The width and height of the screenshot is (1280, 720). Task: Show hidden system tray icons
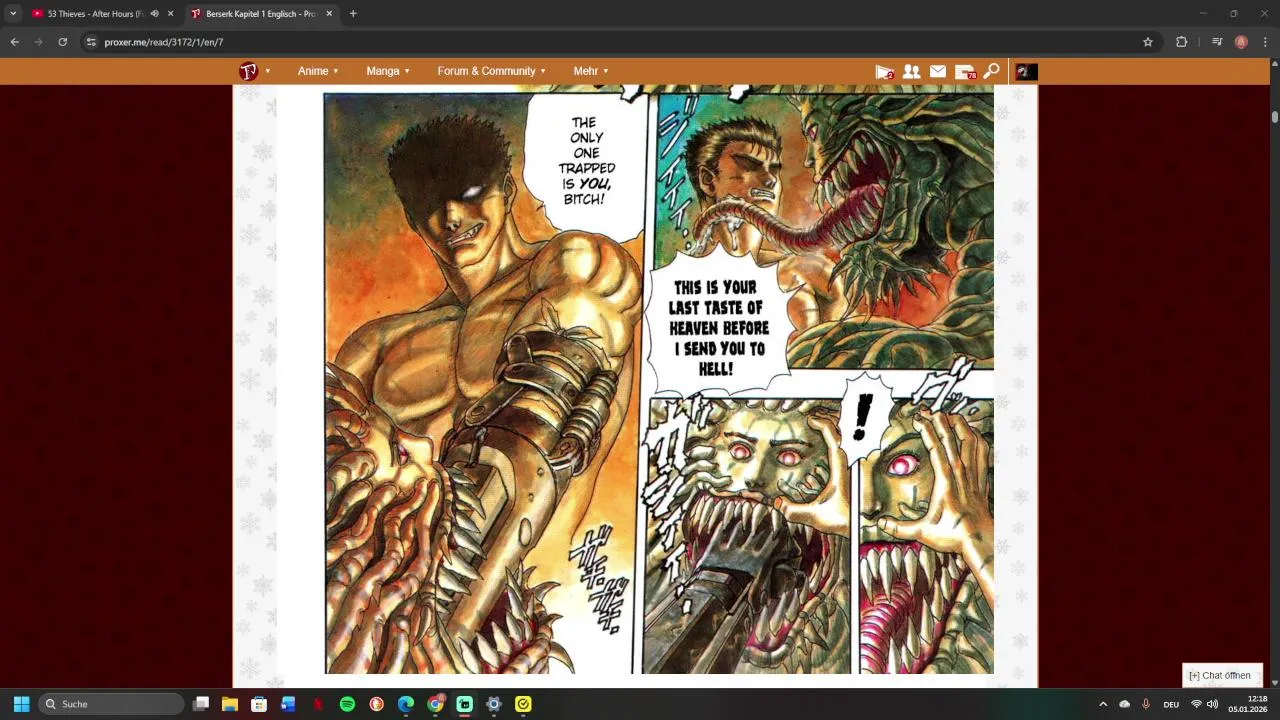click(x=1103, y=704)
